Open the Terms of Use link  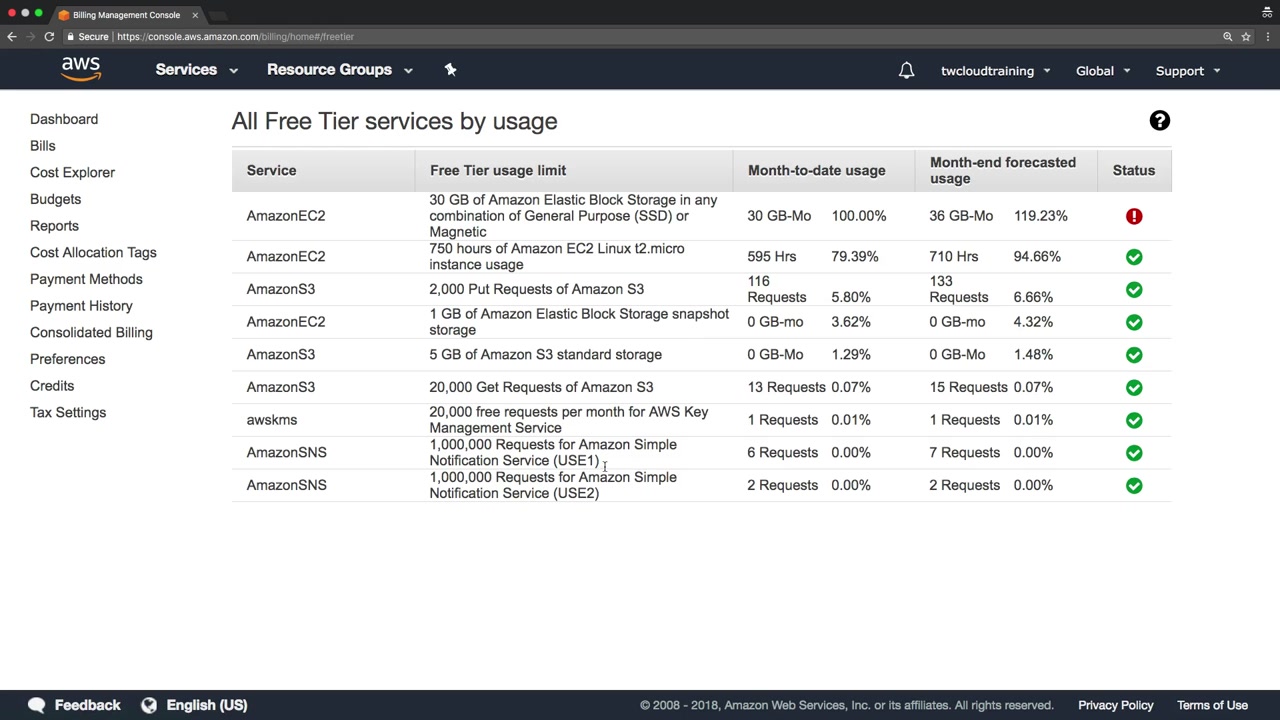[1212, 705]
